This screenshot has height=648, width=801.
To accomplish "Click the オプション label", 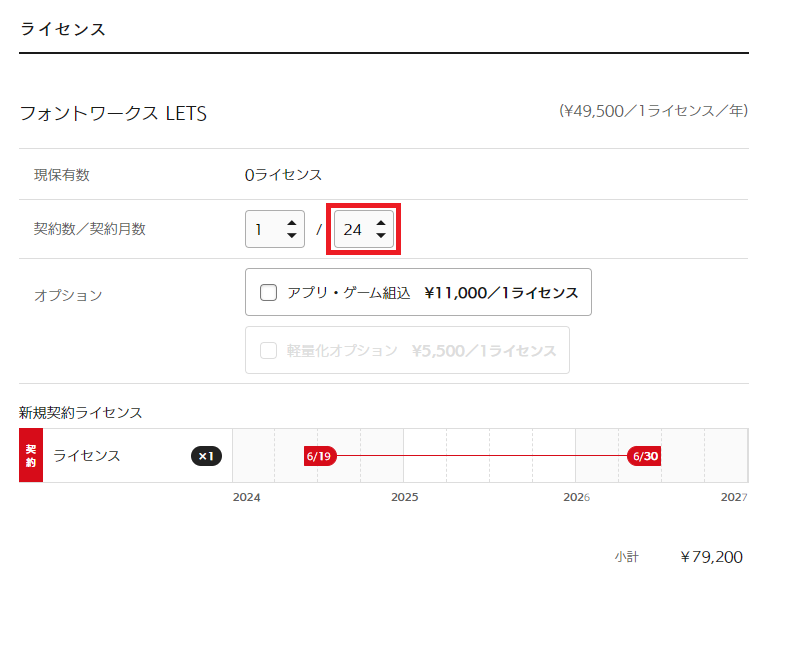I will [68, 295].
